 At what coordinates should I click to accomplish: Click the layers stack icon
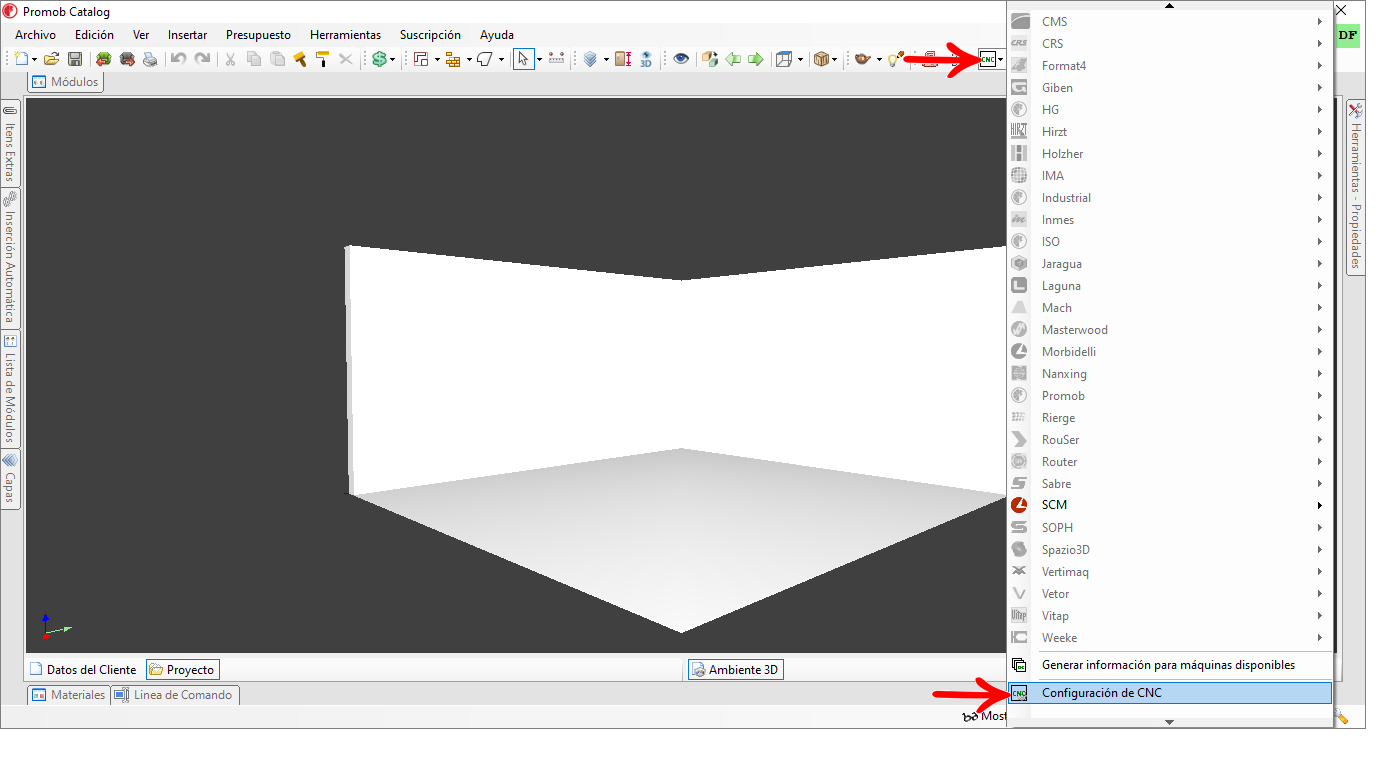click(x=590, y=59)
